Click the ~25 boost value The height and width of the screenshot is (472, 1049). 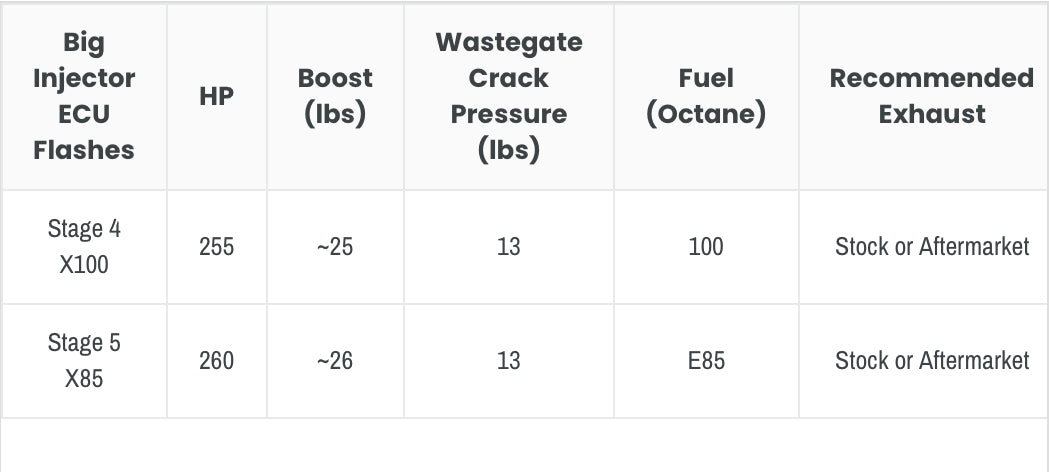pyautogui.click(x=335, y=246)
